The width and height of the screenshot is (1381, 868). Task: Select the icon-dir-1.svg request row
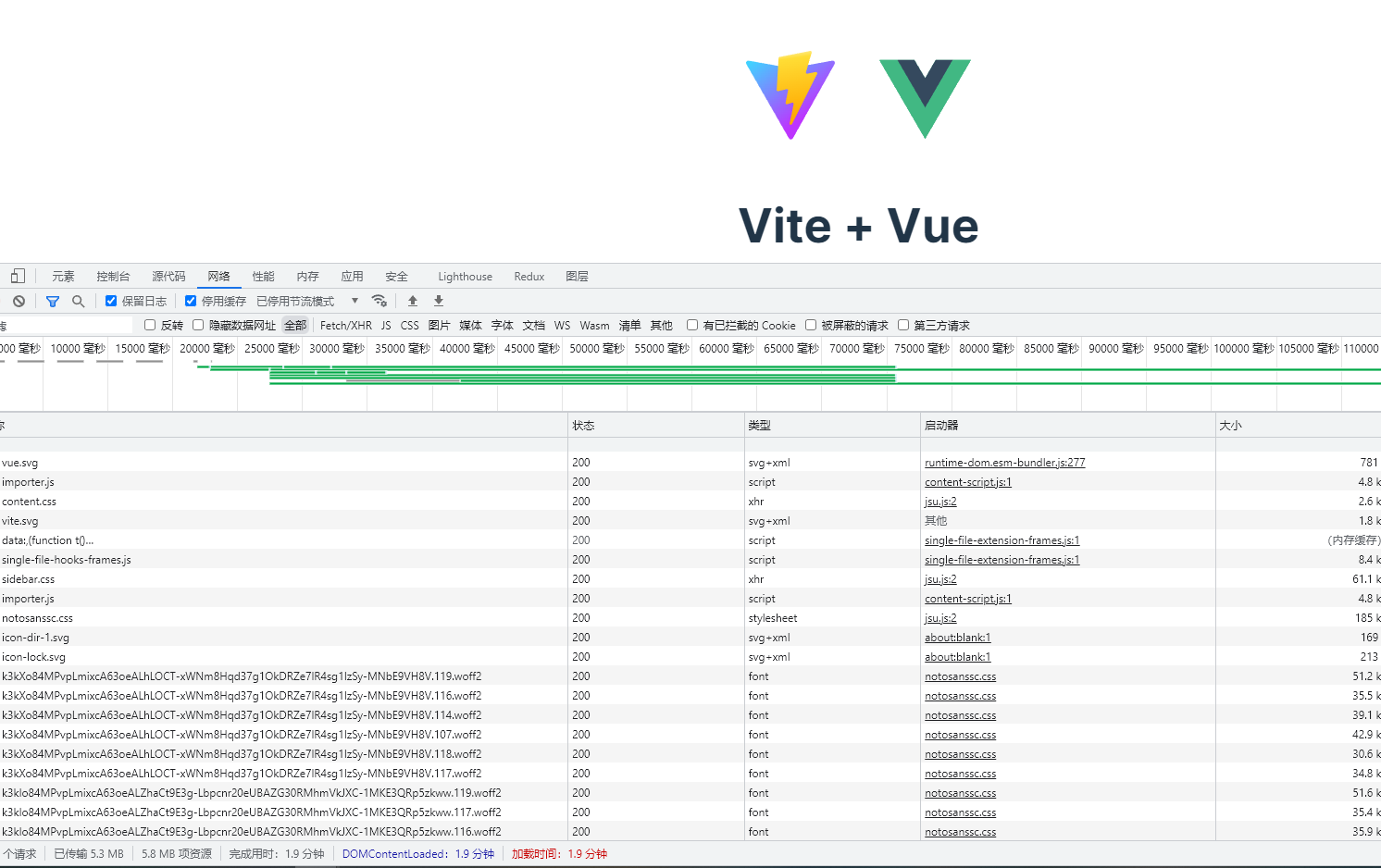pyautogui.click(x=690, y=637)
